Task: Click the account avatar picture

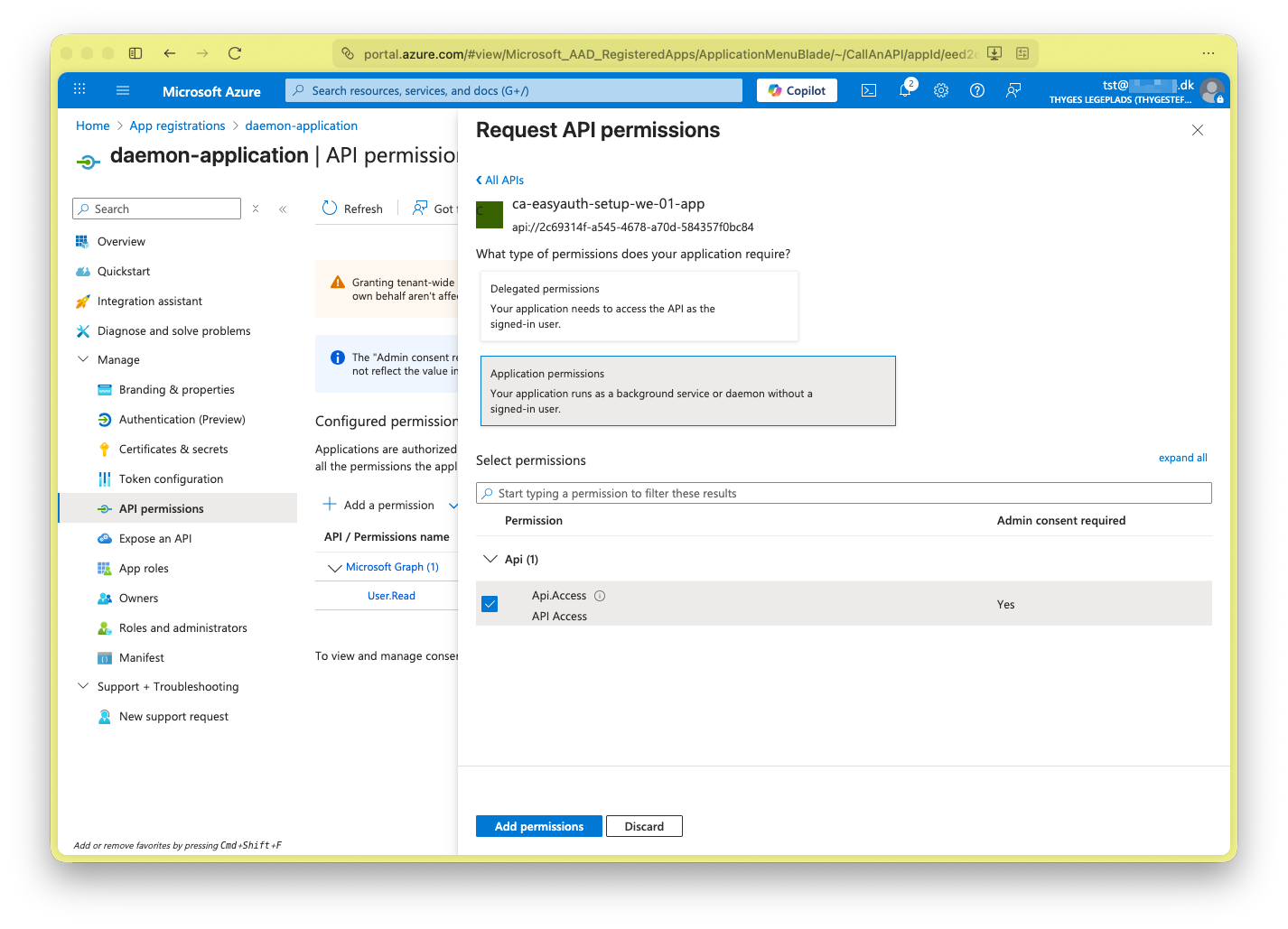Action: (1212, 90)
